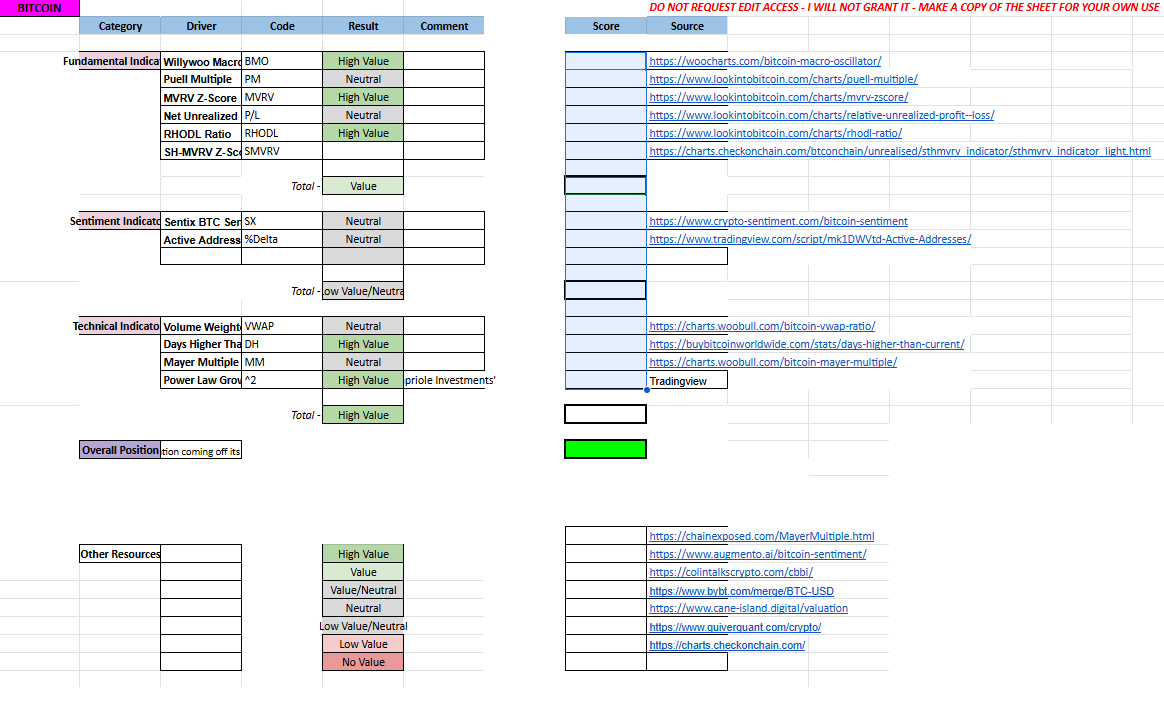Viewport: 1164px width, 703px height.
Task: Follow the colintalkscrypto CBBI link
Action: [x=731, y=572]
